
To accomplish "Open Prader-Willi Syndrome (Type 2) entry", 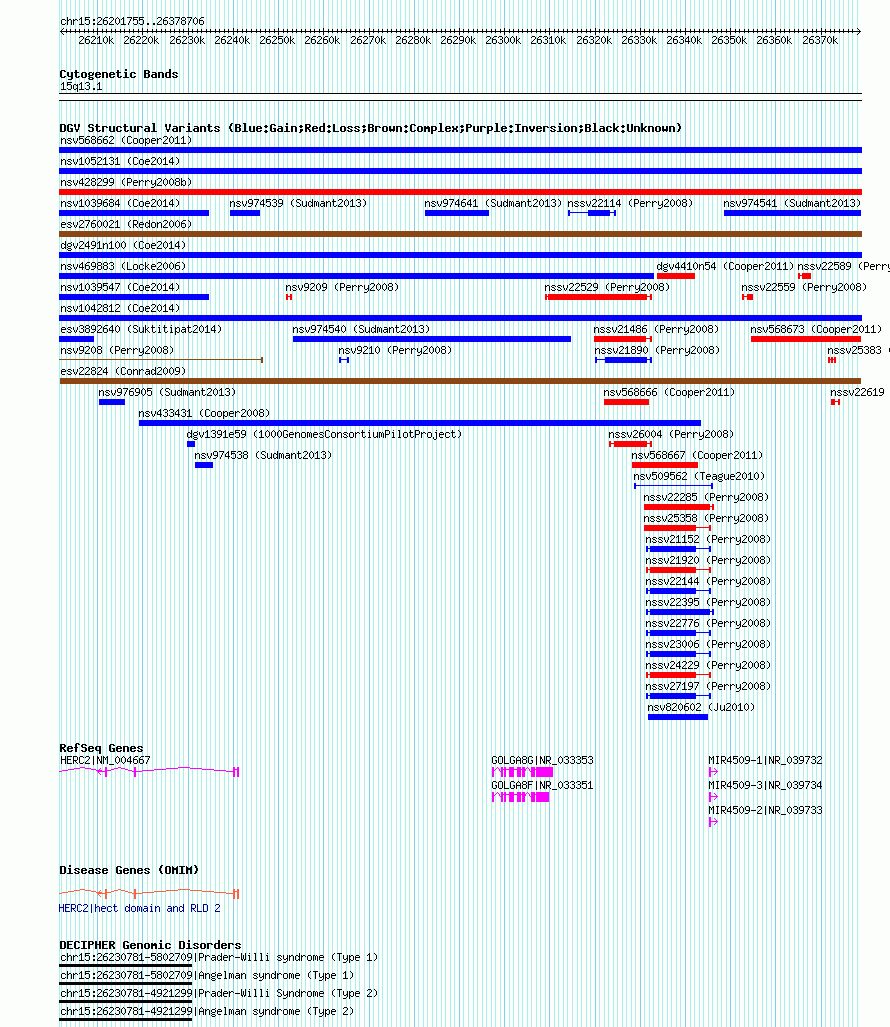I will click(219, 993).
